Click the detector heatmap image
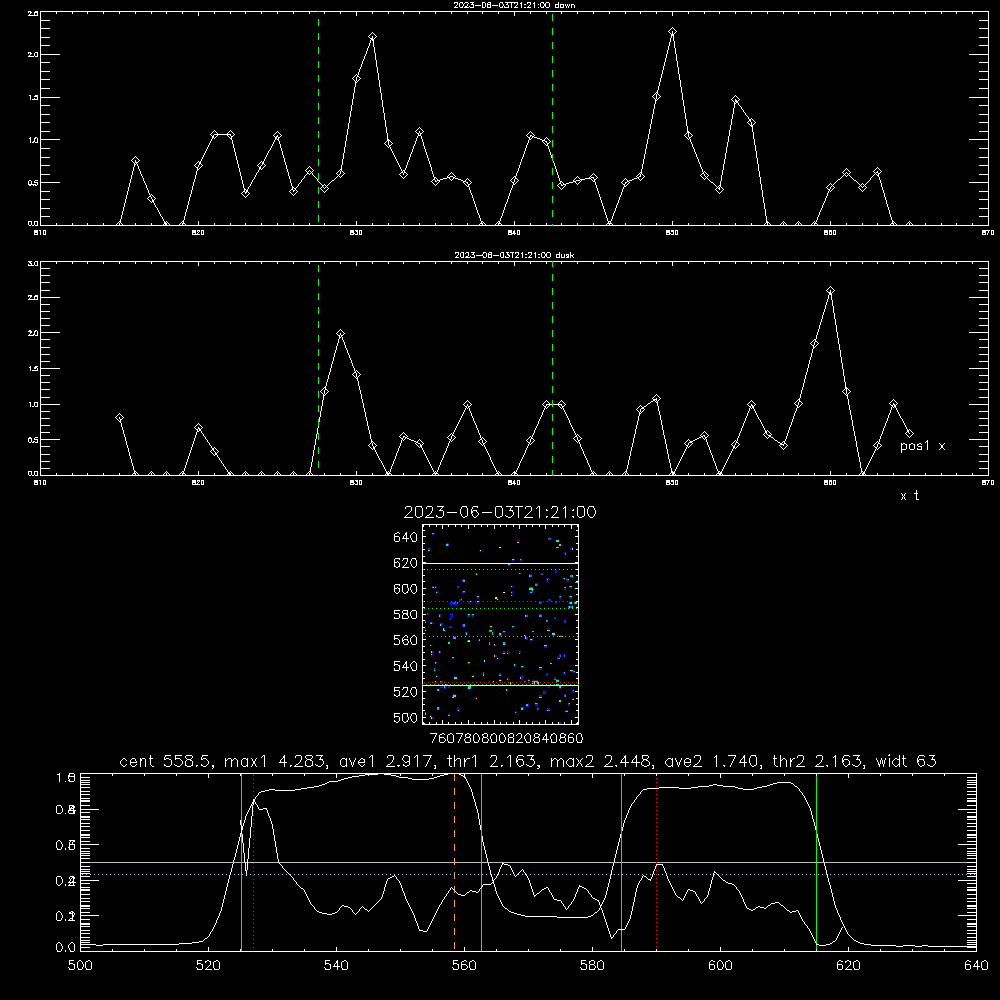Viewport: 1000px width, 1000px height. (501, 624)
